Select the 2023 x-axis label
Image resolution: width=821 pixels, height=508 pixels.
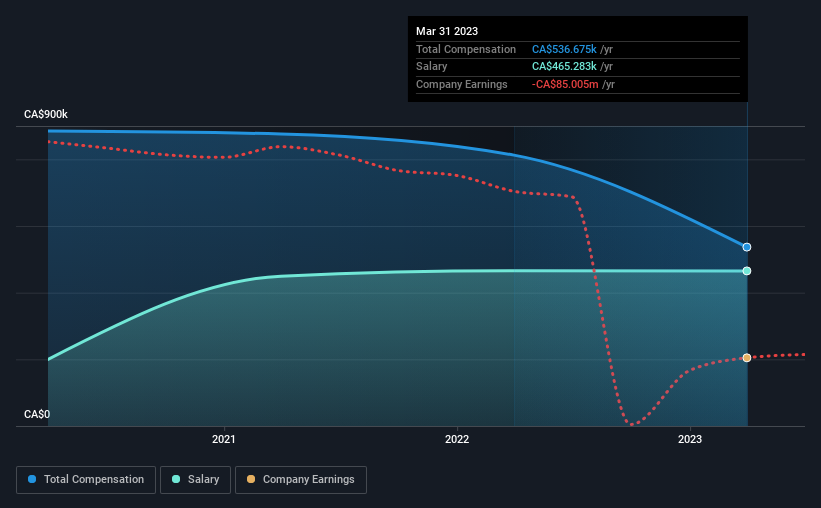click(690, 439)
